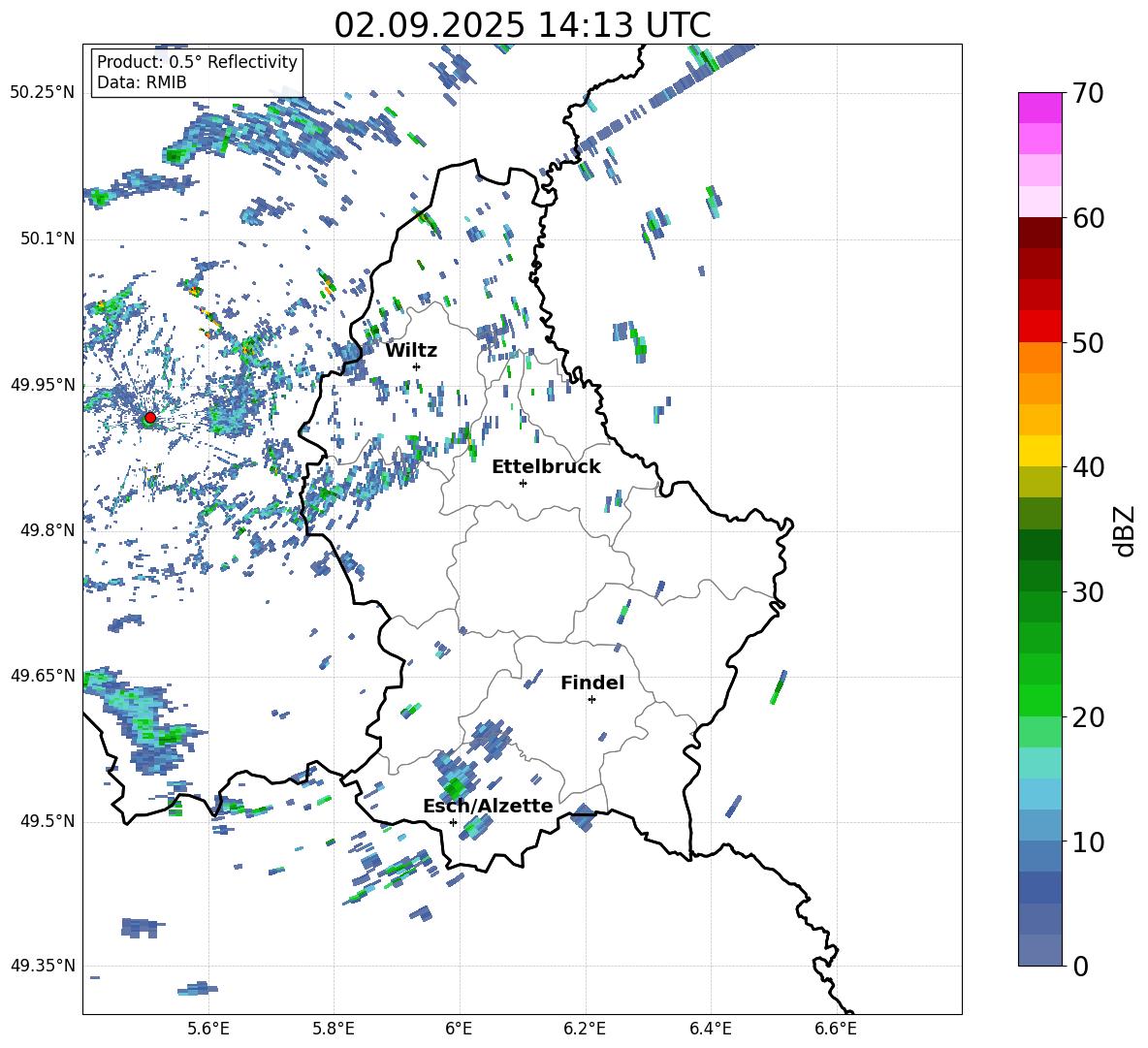The image size is (1148, 1048).
Task: Click the title 02.09.2025 14:13 UTC
Action: (523, 25)
